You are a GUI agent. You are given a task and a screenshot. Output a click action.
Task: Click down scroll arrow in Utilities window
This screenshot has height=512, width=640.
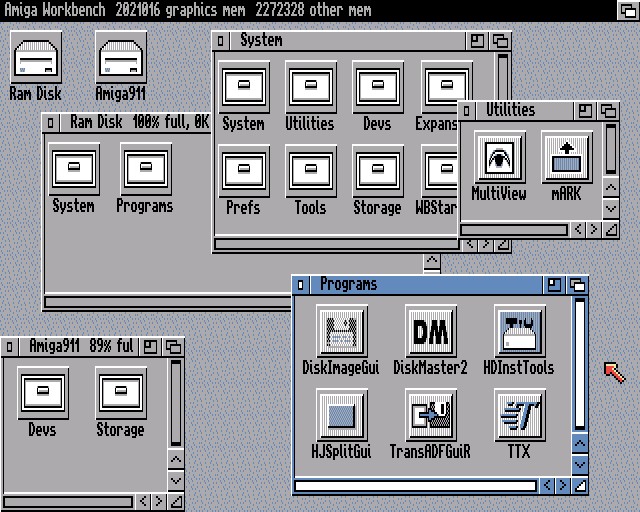tap(611, 209)
